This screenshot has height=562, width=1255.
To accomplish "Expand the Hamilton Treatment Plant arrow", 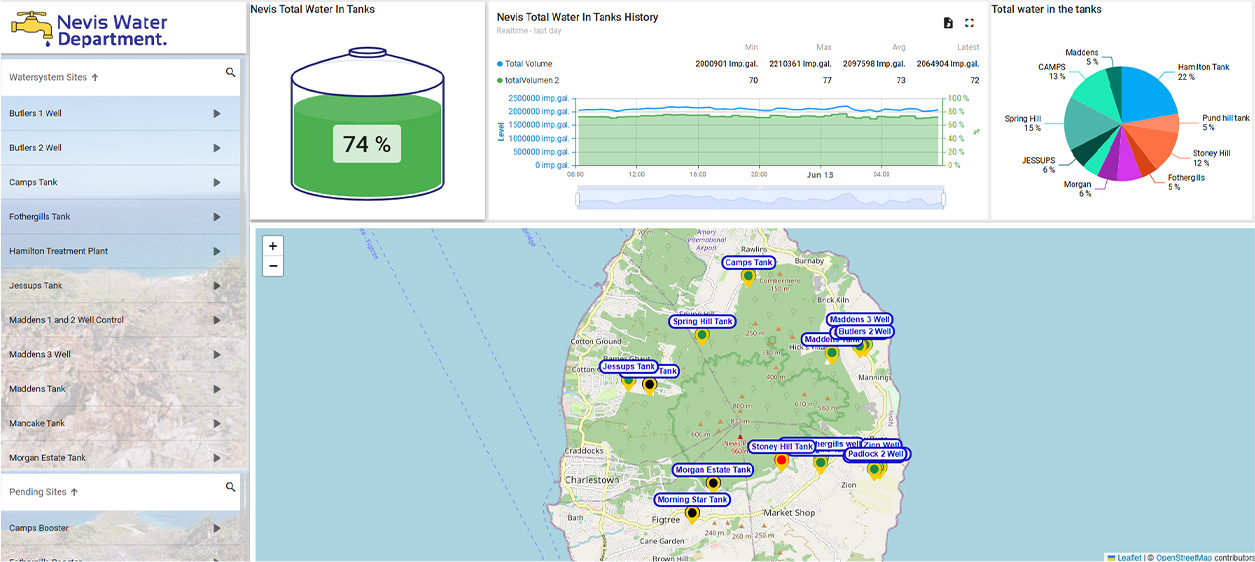I will [x=217, y=251].
